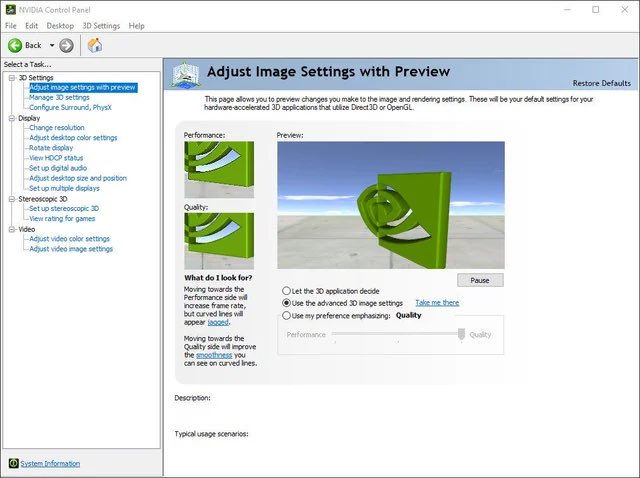Click the Back button label
The height and width of the screenshot is (478, 640).
pyautogui.click(x=33, y=45)
